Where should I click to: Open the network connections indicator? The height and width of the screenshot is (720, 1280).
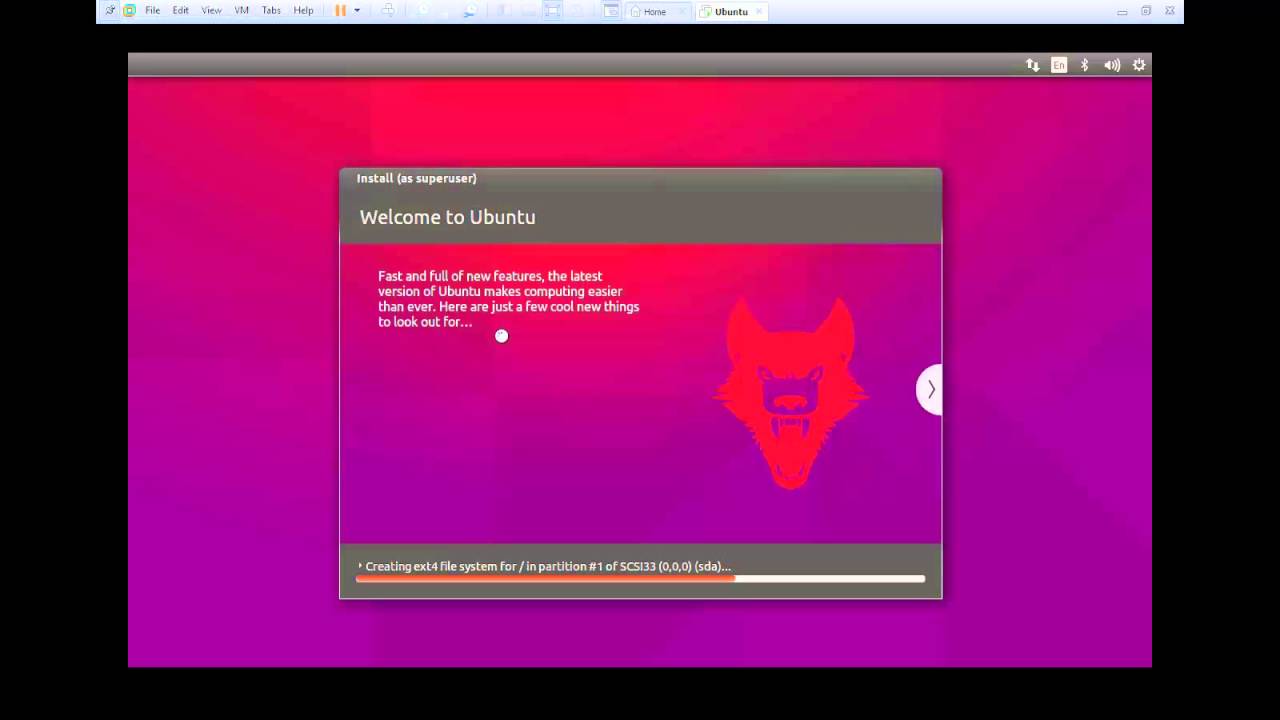1032,65
